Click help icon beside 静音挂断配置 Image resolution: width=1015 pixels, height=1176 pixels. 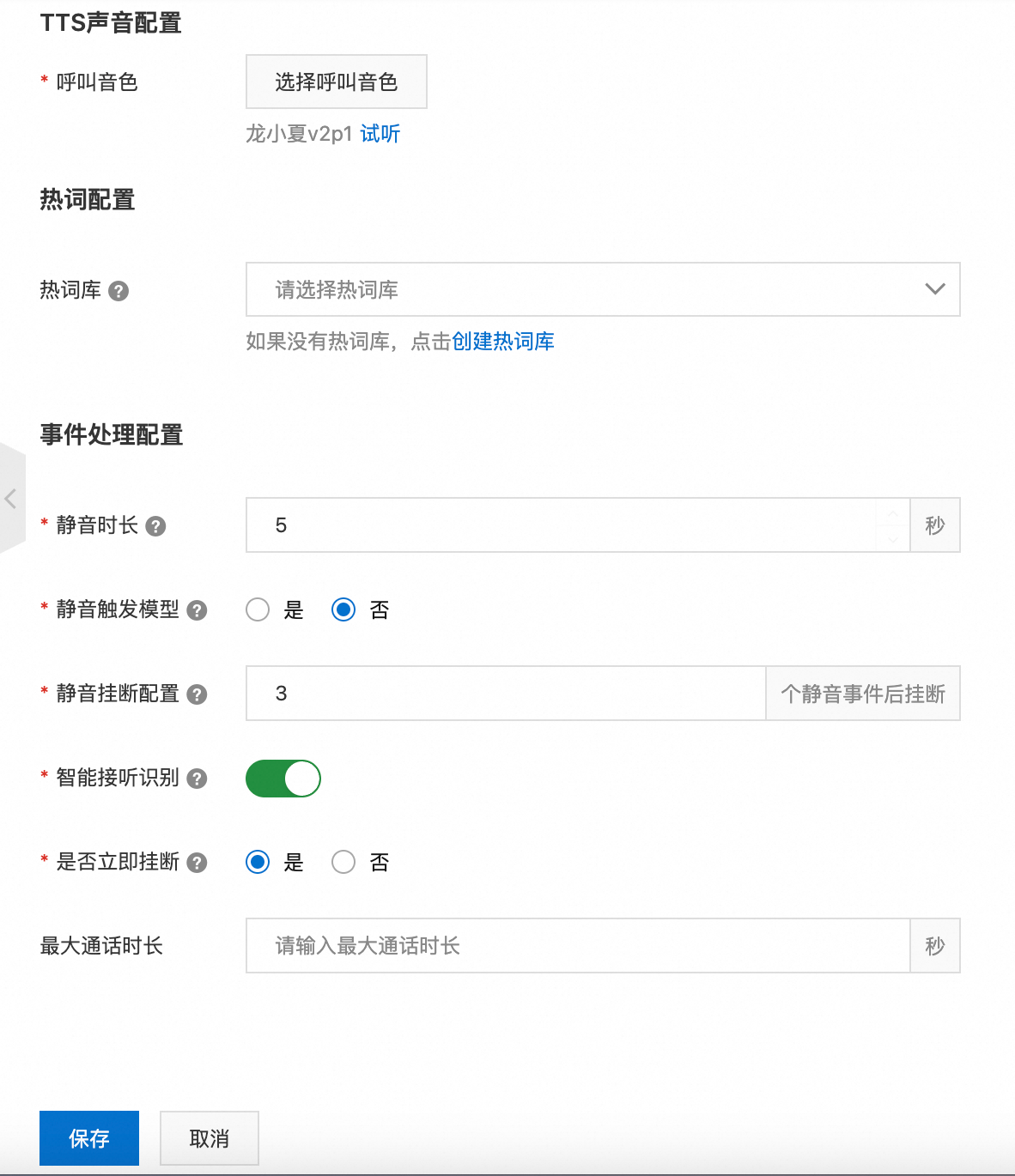(197, 694)
